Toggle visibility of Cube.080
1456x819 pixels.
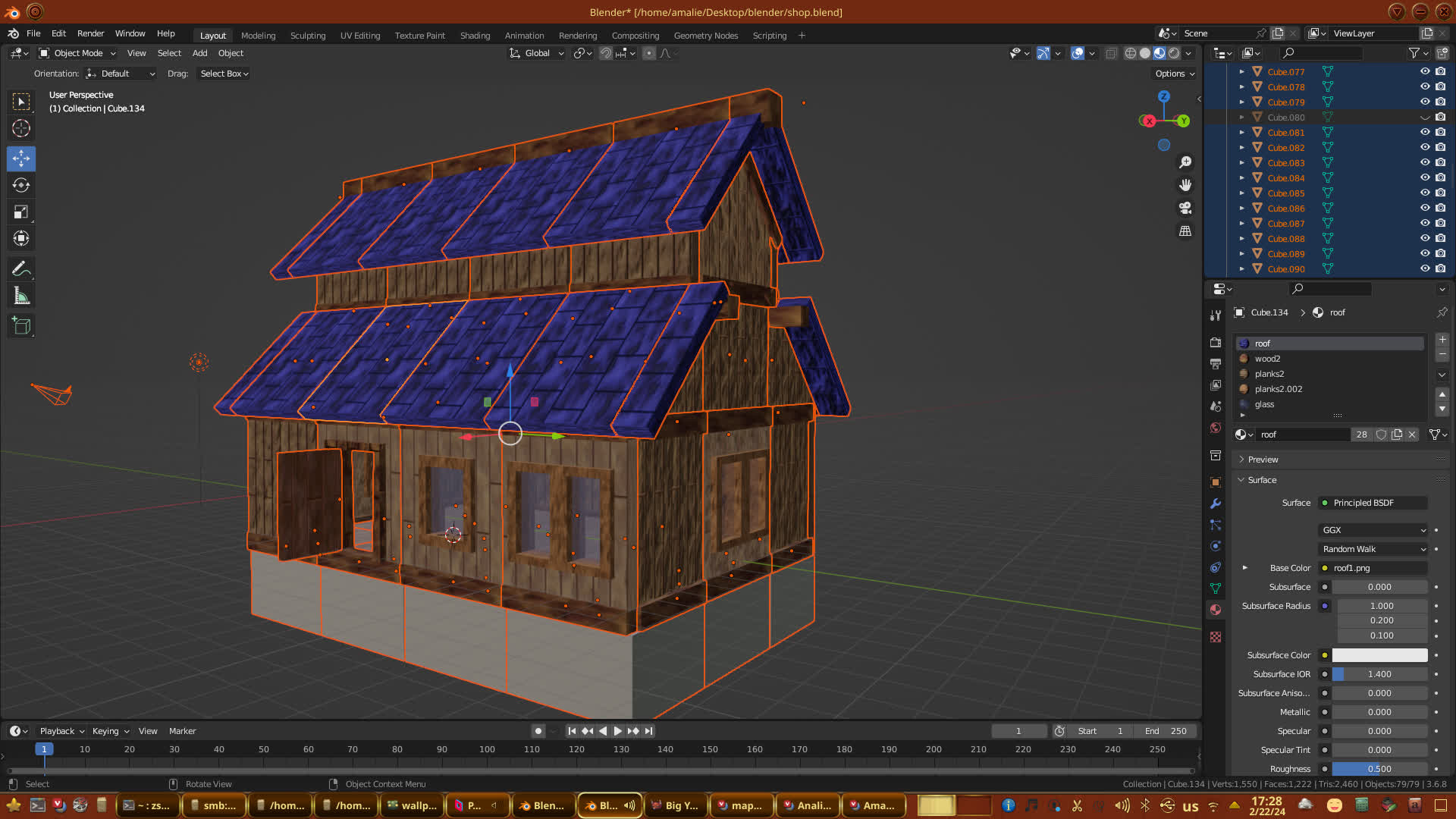1425,118
